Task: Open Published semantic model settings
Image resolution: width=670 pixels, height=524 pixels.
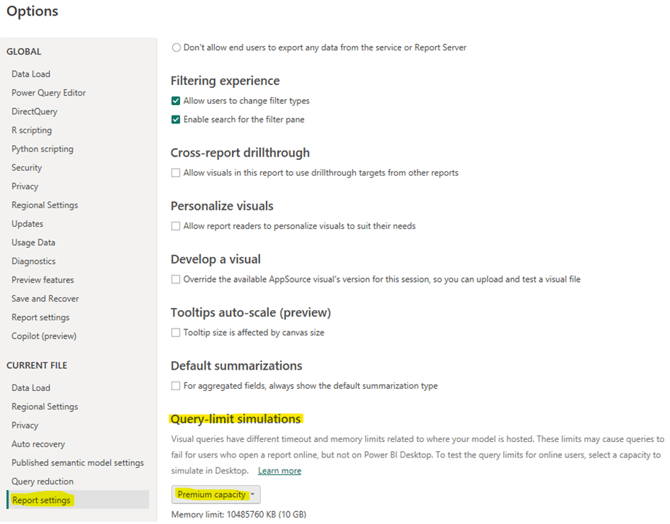Action: pos(77,463)
